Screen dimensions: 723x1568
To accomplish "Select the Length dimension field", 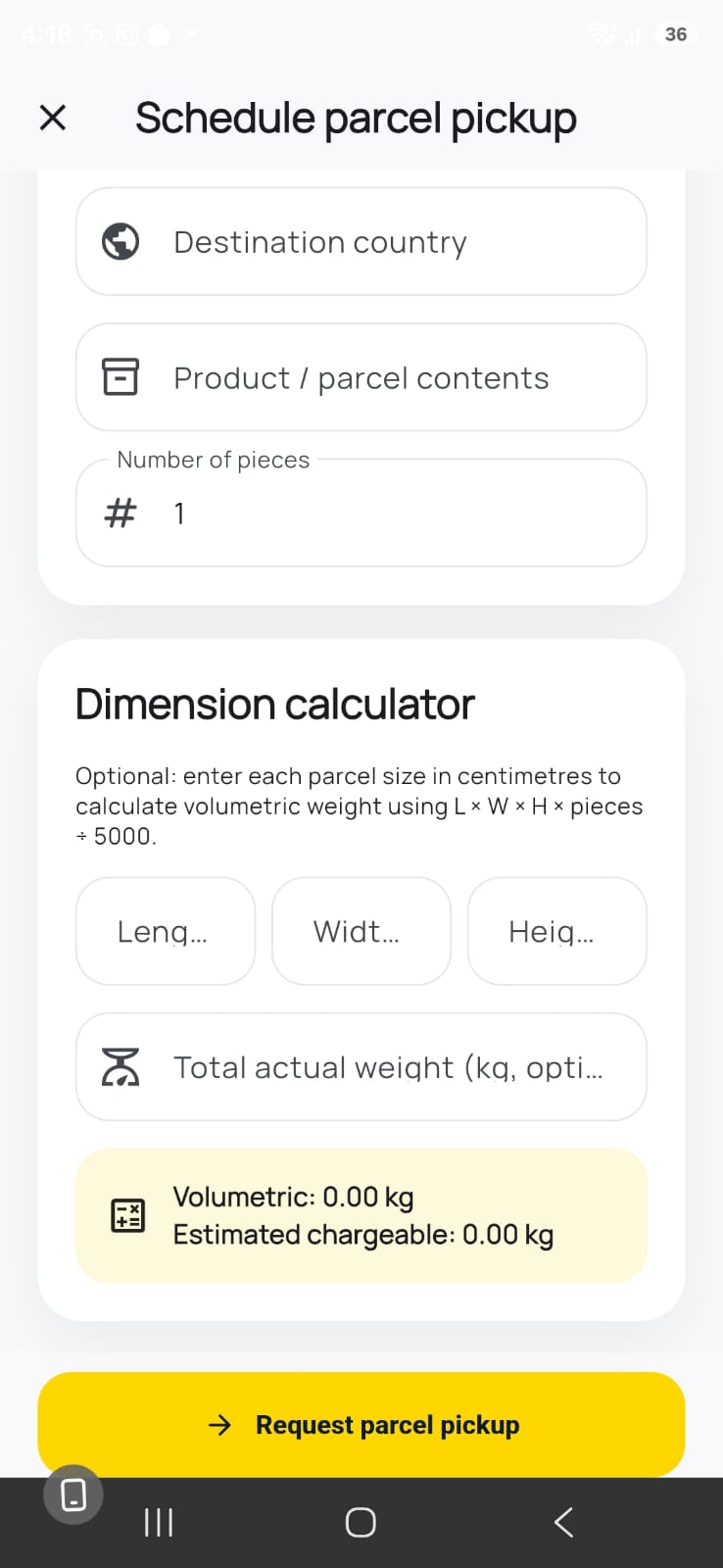I will click(166, 931).
